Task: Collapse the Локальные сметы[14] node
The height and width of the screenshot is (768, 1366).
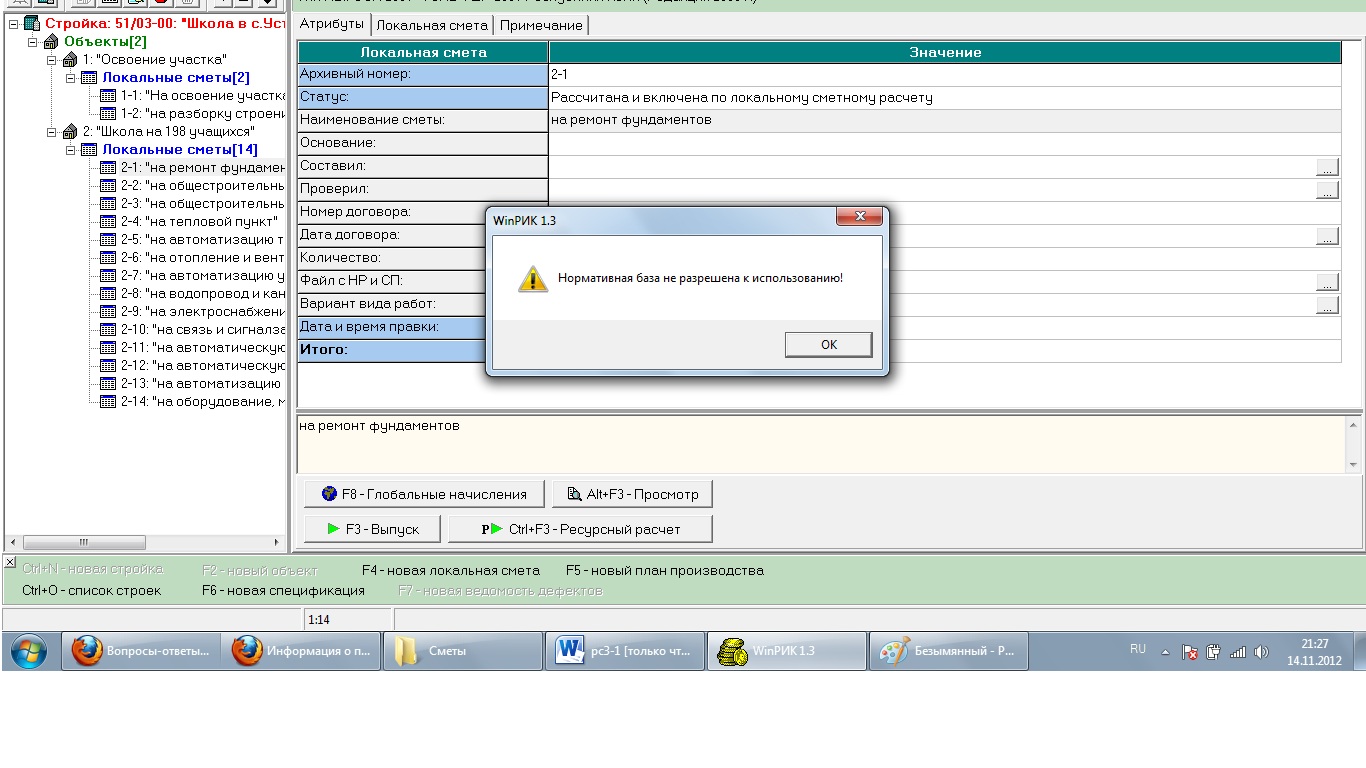Action: (70, 149)
